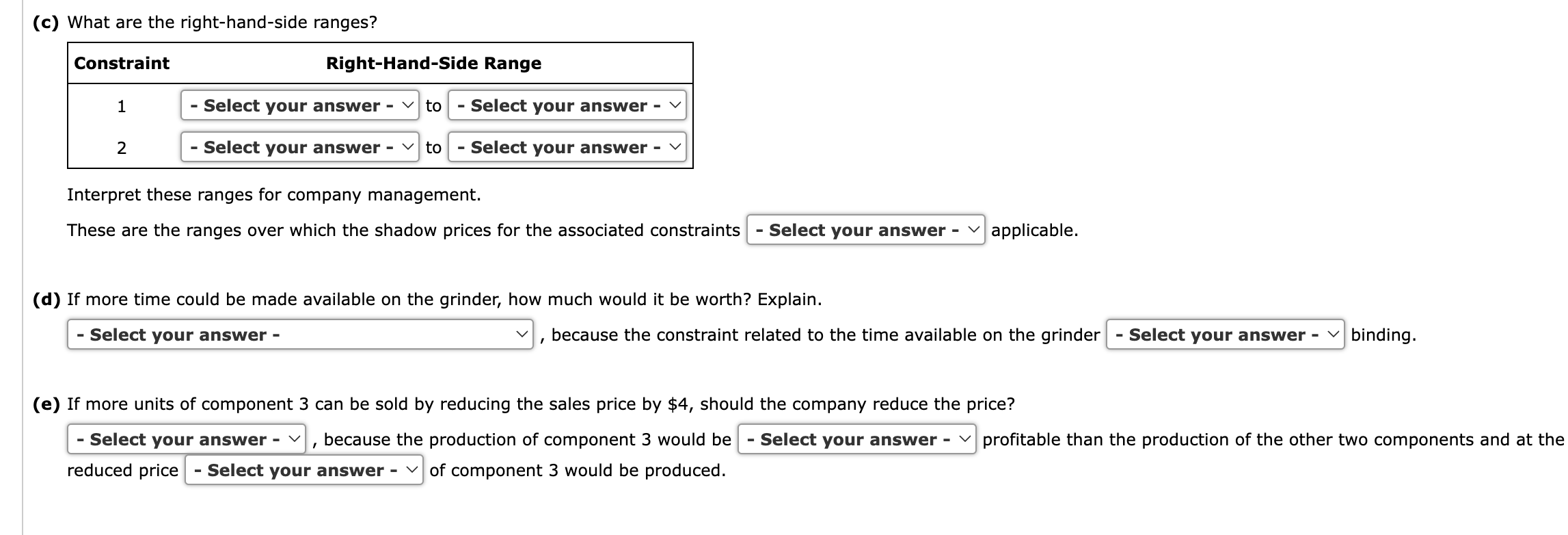This screenshot has height=535, width=1568.
Task: Open constraint 2 lower range dropdown
Action: coord(300,147)
